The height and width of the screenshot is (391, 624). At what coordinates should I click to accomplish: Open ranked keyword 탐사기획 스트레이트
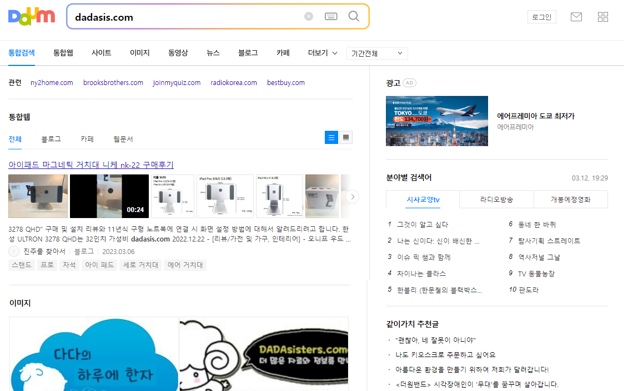coord(549,241)
